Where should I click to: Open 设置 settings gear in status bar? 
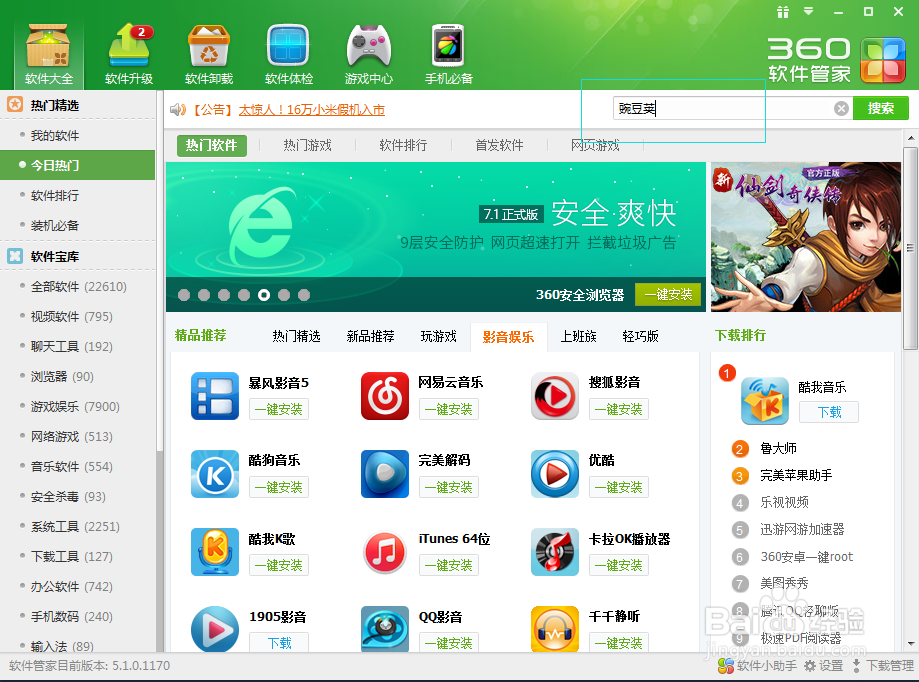tap(823, 666)
